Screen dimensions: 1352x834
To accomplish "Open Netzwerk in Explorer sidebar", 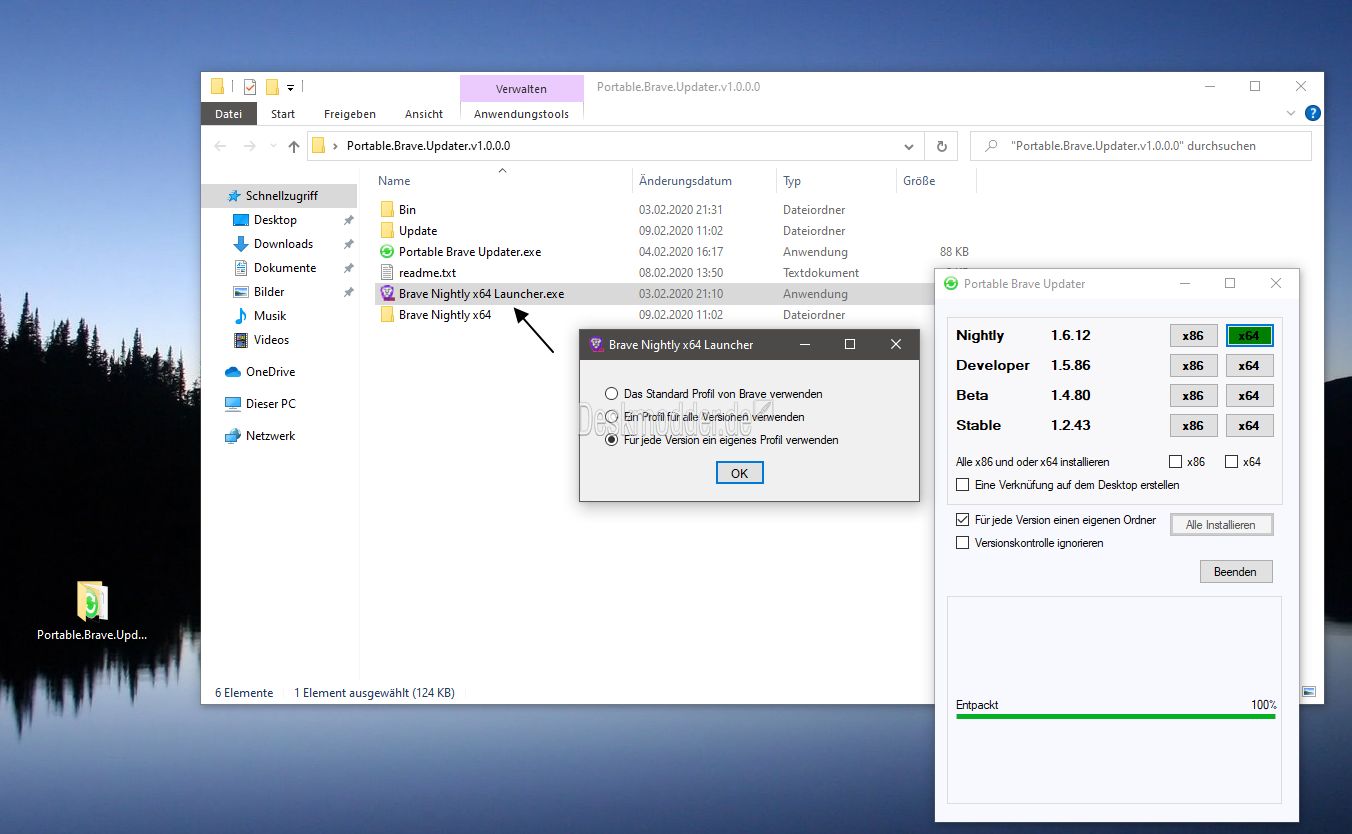I will pos(270,436).
